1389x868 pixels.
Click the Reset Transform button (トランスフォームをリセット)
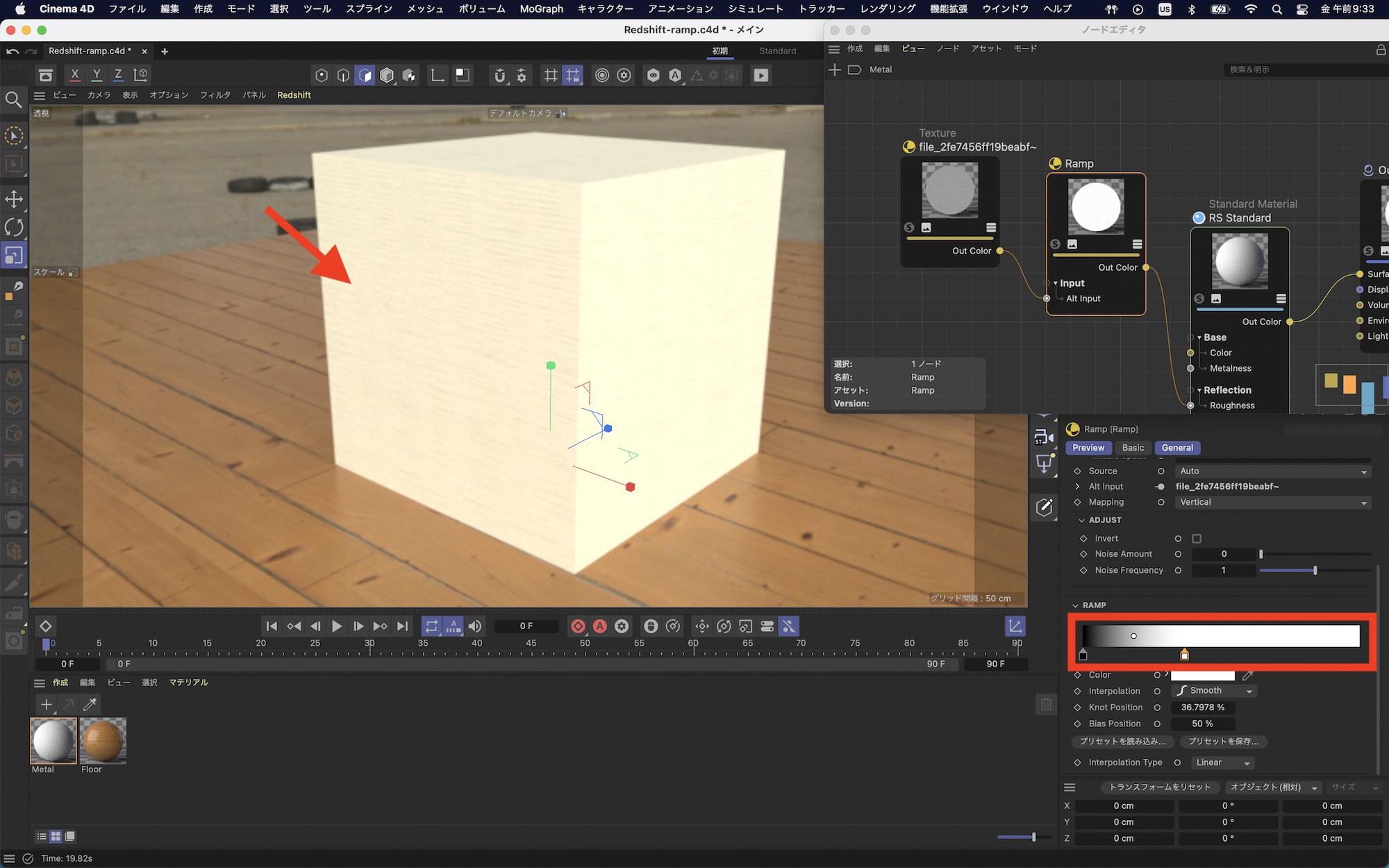click(1159, 787)
